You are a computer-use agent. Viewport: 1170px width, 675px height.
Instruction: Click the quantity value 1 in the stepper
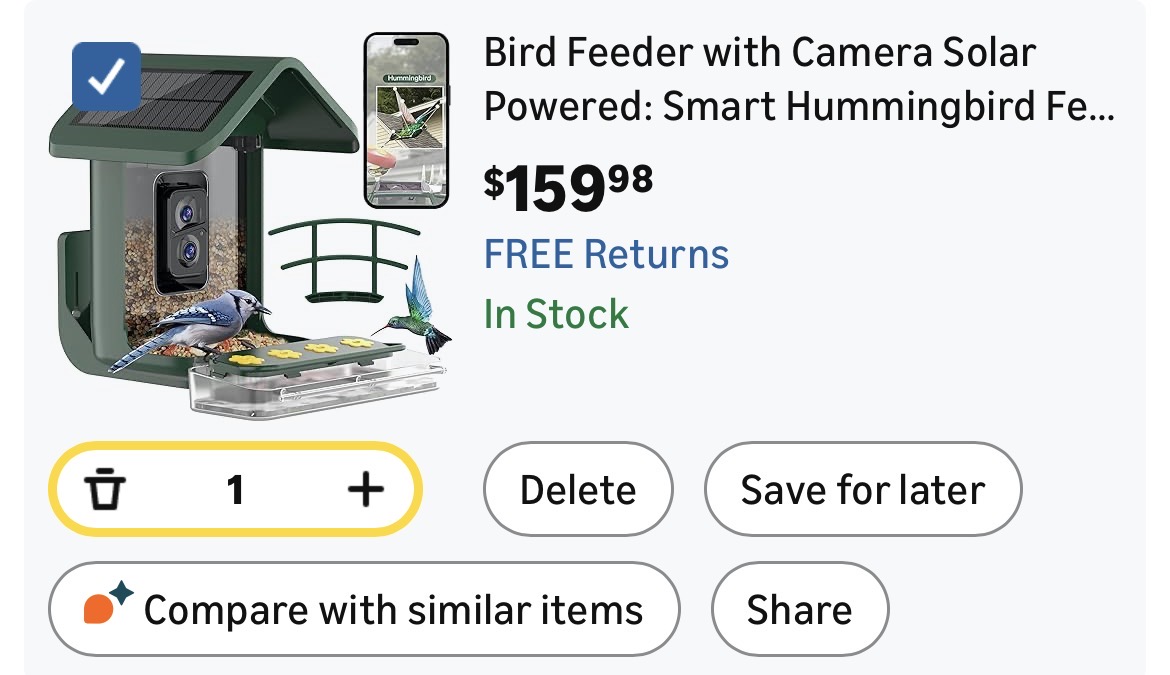pos(235,490)
